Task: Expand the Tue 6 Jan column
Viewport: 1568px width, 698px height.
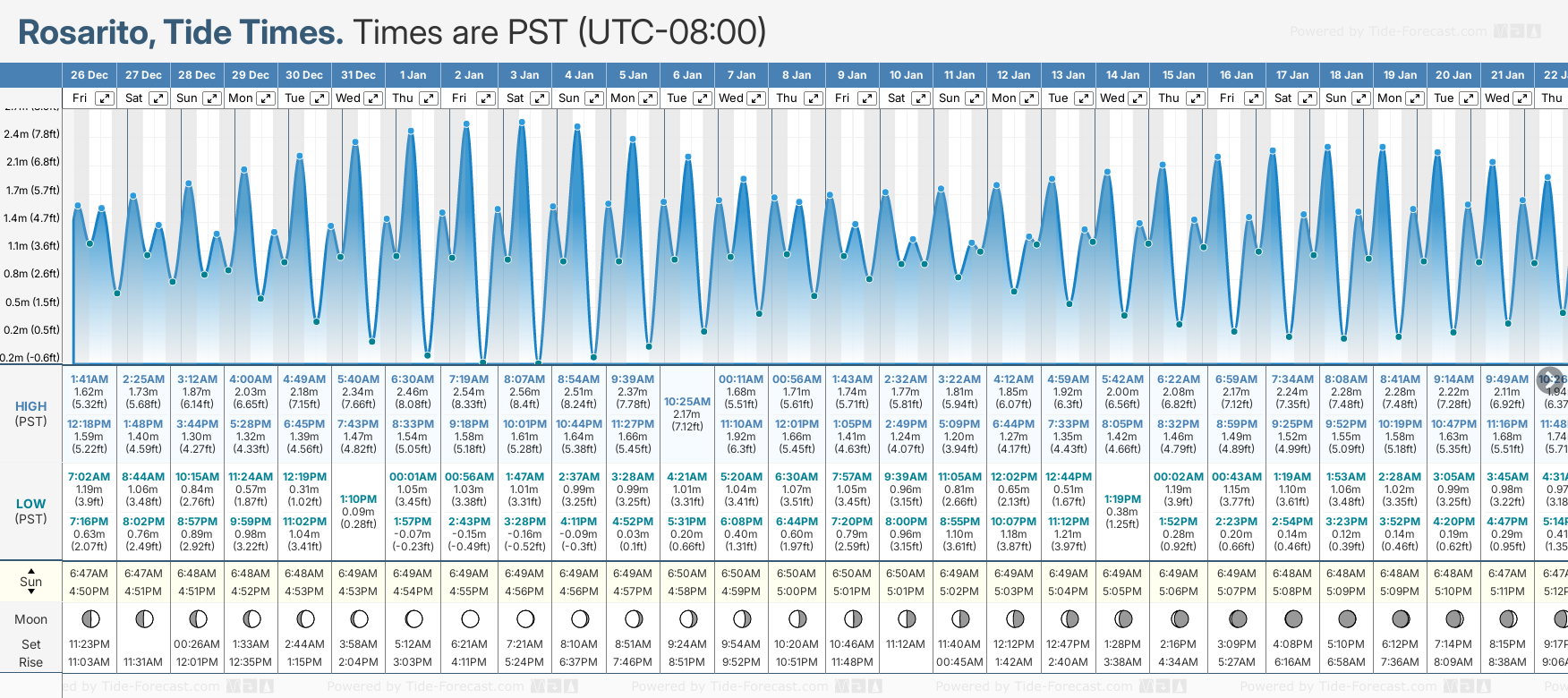Action: click(703, 98)
